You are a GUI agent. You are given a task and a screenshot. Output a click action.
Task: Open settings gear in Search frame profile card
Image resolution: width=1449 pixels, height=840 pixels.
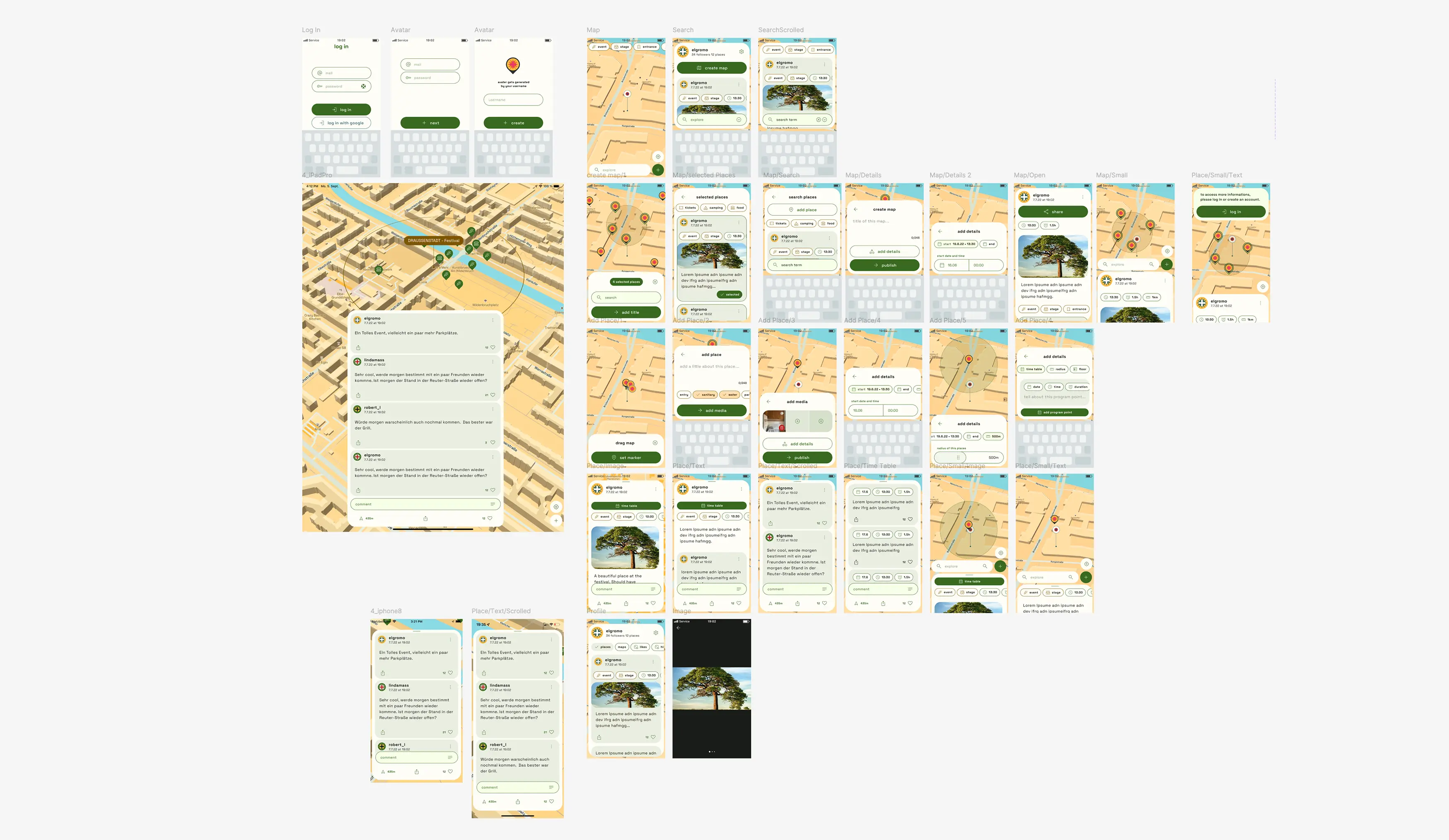tap(741, 52)
